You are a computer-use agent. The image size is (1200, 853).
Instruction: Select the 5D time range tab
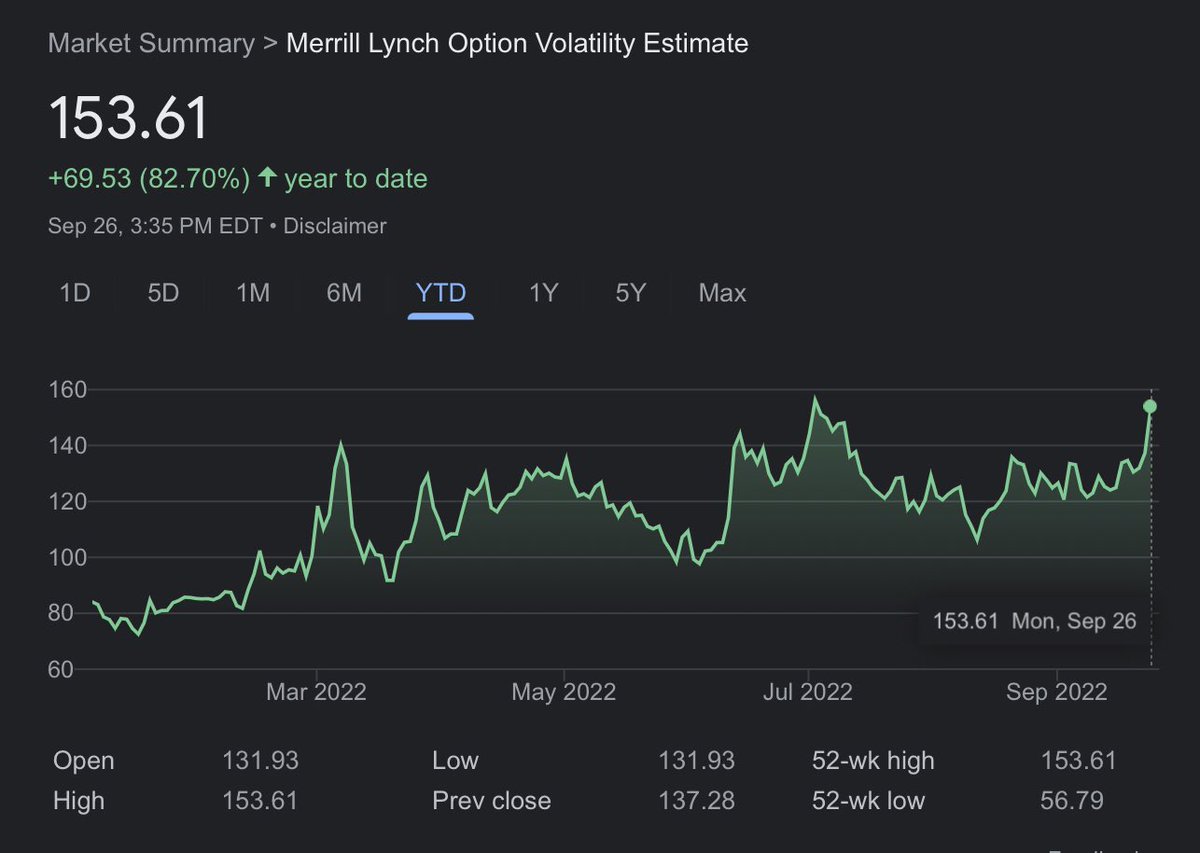tap(163, 293)
